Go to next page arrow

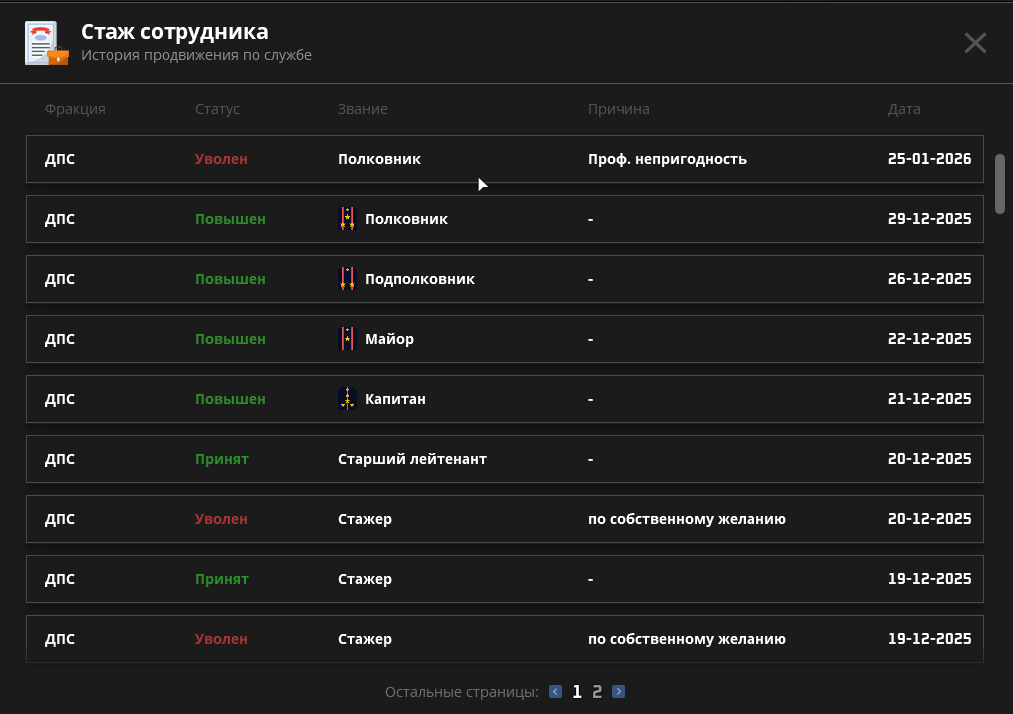pos(618,691)
